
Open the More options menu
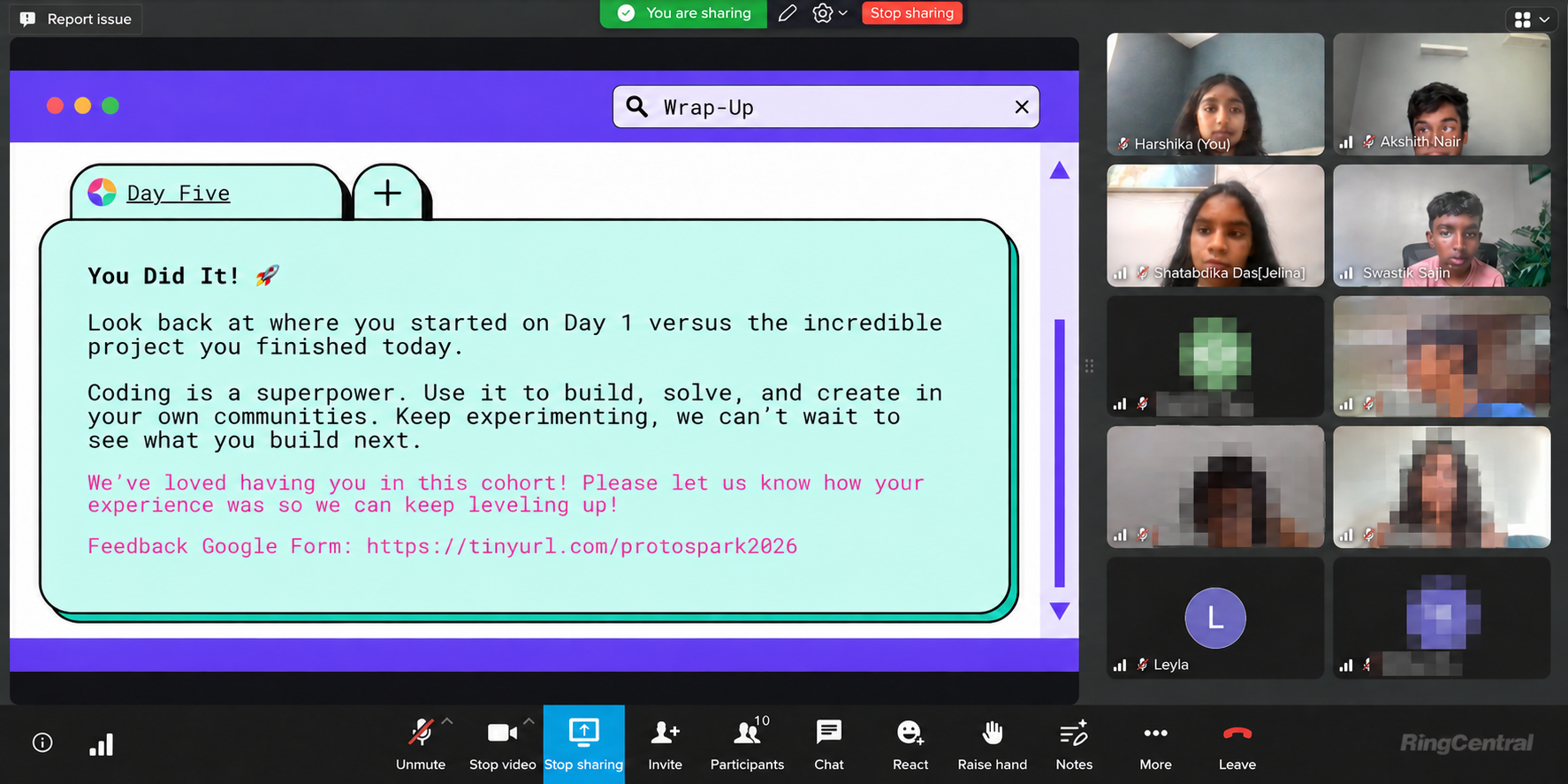tap(1155, 744)
